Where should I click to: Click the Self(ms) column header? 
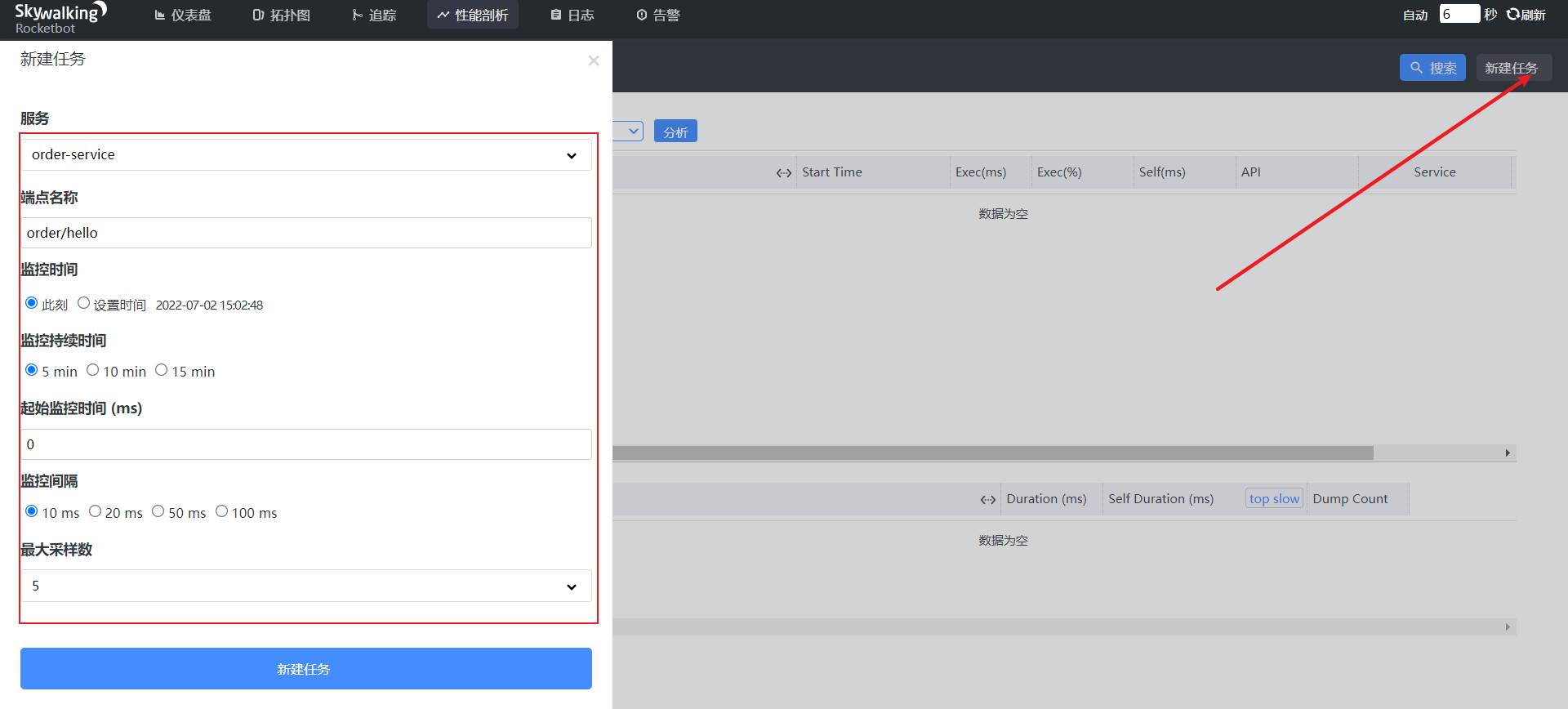coord(1162,172)
